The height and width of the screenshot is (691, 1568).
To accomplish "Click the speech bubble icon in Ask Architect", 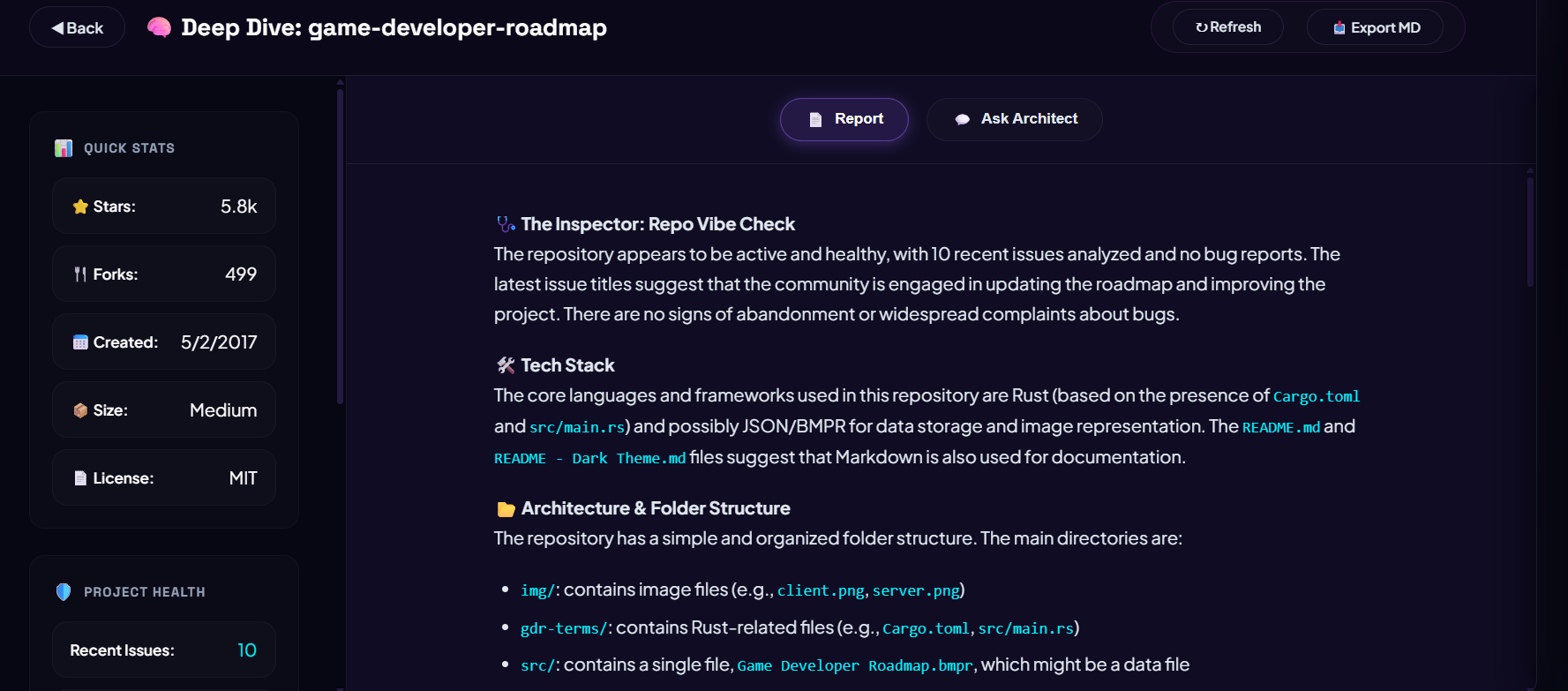I will [x=963, y=119].
